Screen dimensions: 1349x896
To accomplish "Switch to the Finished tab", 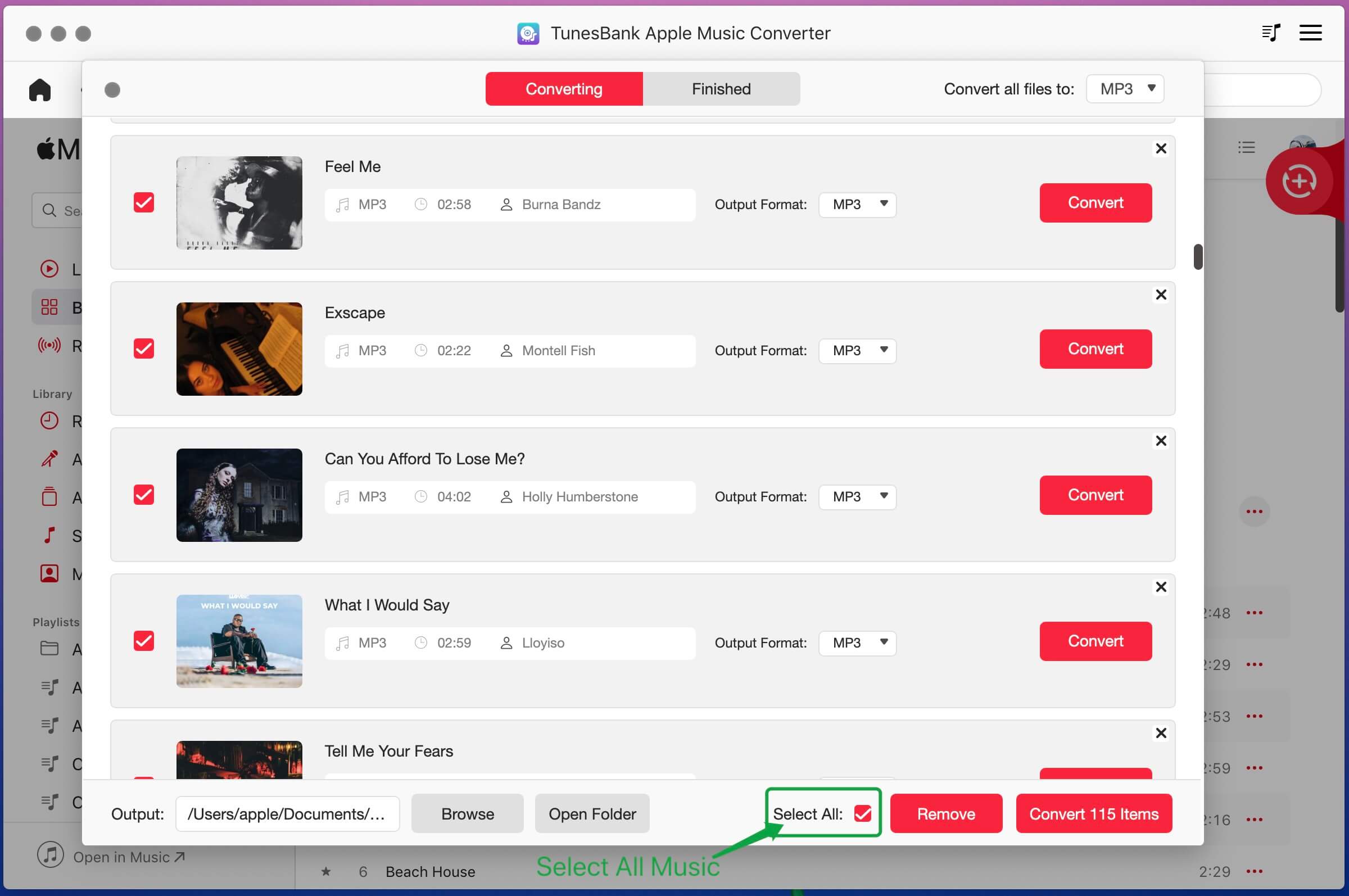I will click(721, 89).
